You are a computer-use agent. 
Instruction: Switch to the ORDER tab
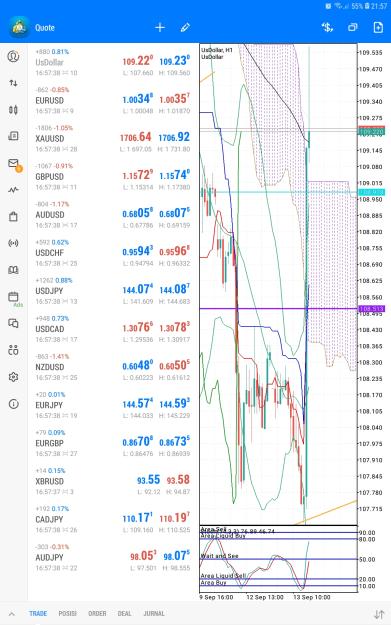(97, 613)
